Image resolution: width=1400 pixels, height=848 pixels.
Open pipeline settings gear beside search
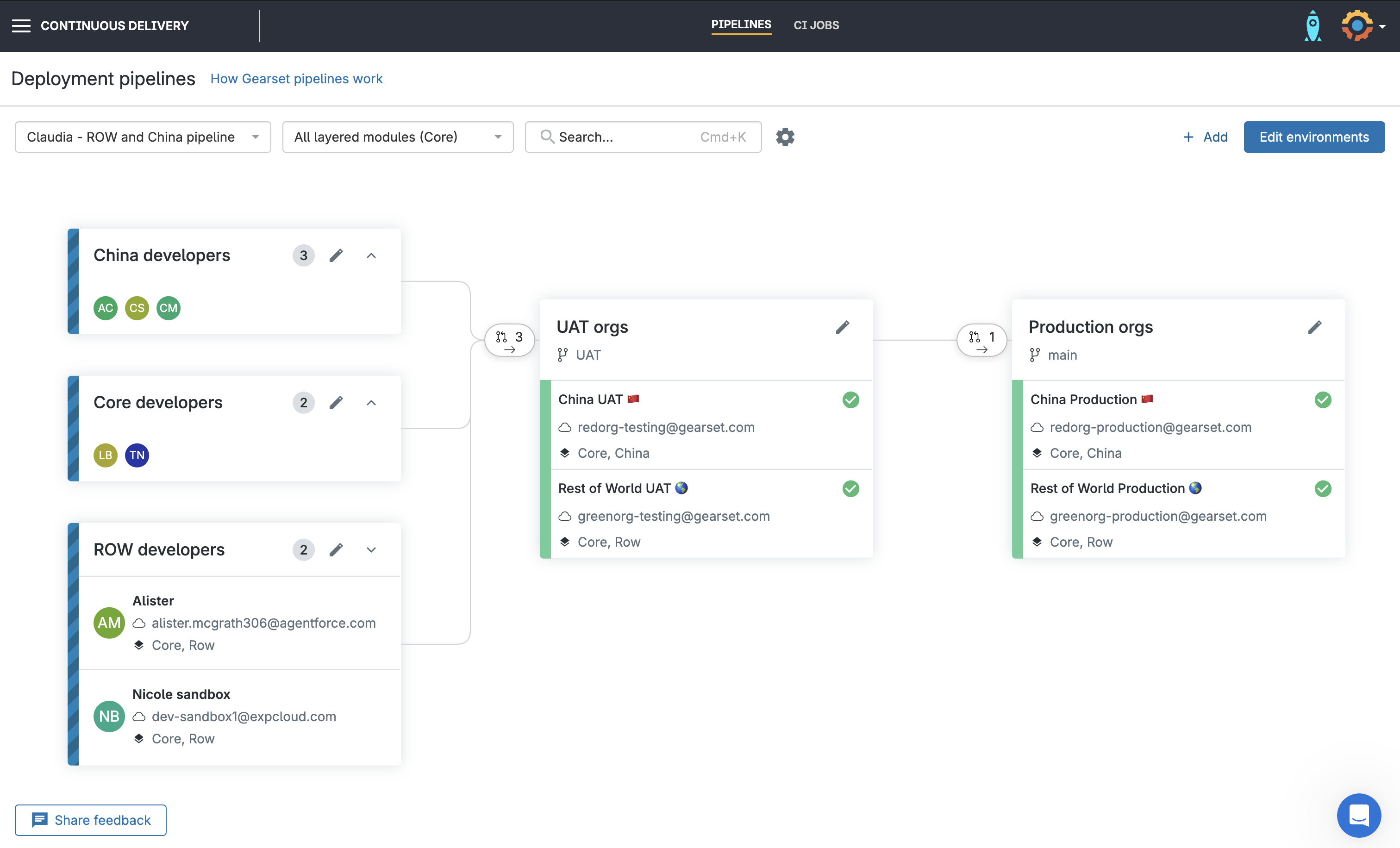(x=785, y=137)
